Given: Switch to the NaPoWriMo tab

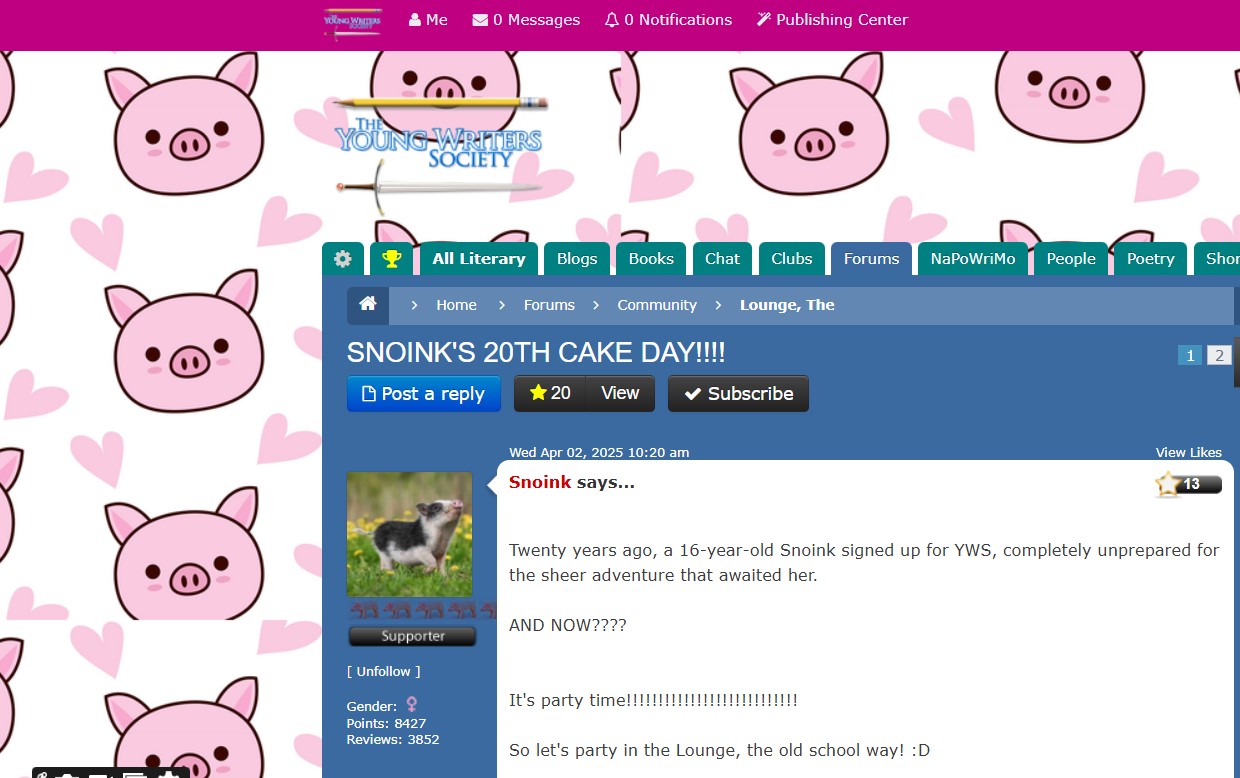Looking at the screenshot, I should pyautogui.click(x=973, y=259).
